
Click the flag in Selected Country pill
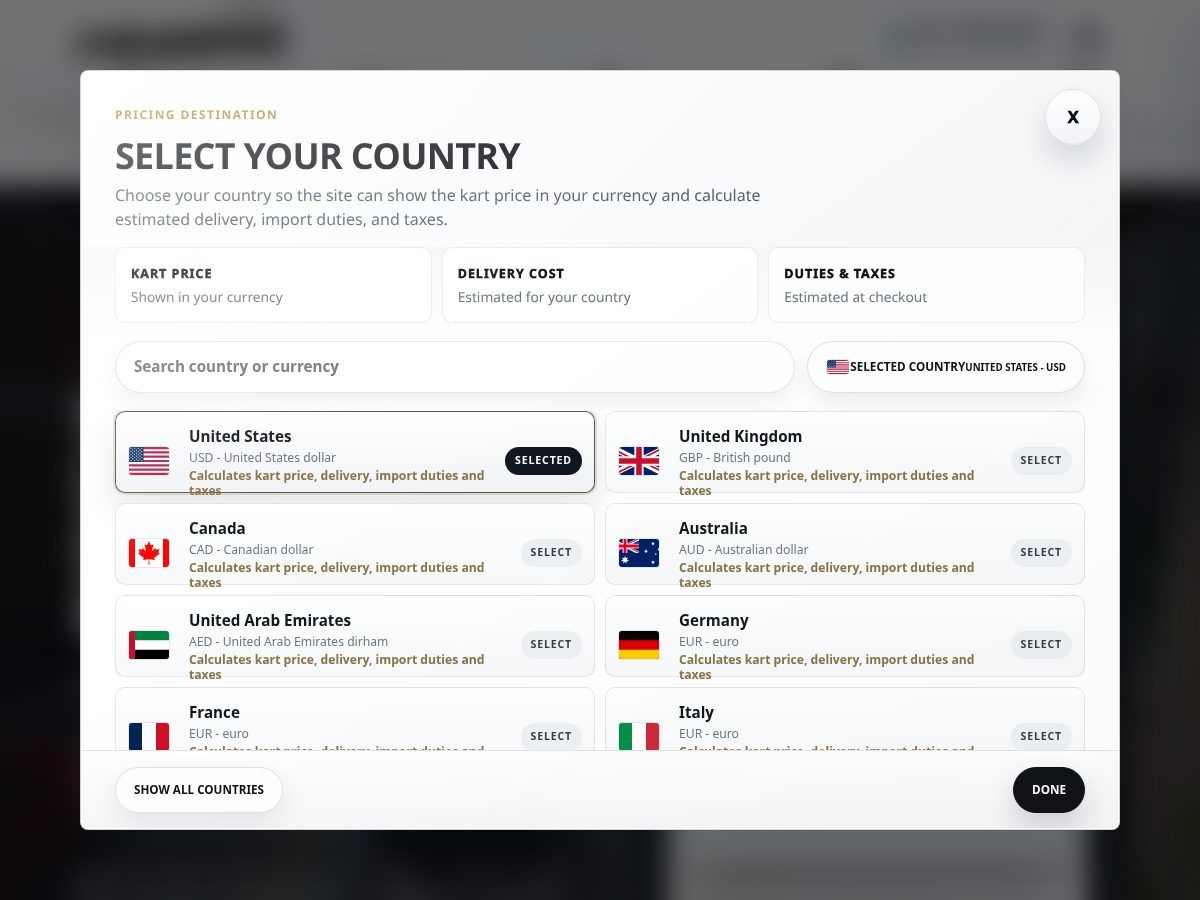[838, 367]
